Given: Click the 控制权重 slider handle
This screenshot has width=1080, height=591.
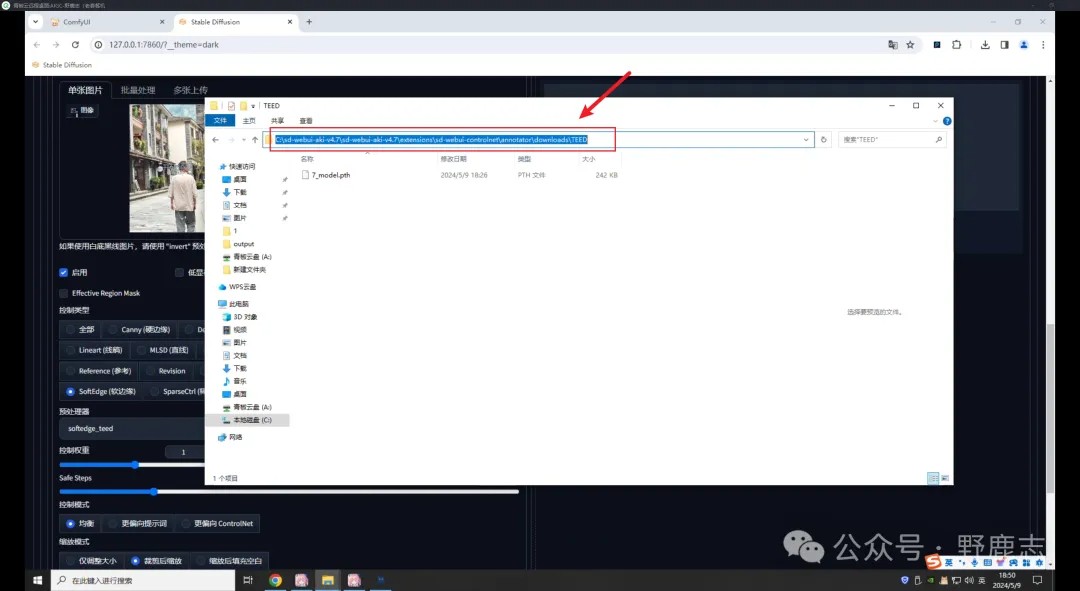Looking at the screenshot, I should pyautogui.click(x=135, y=465).
